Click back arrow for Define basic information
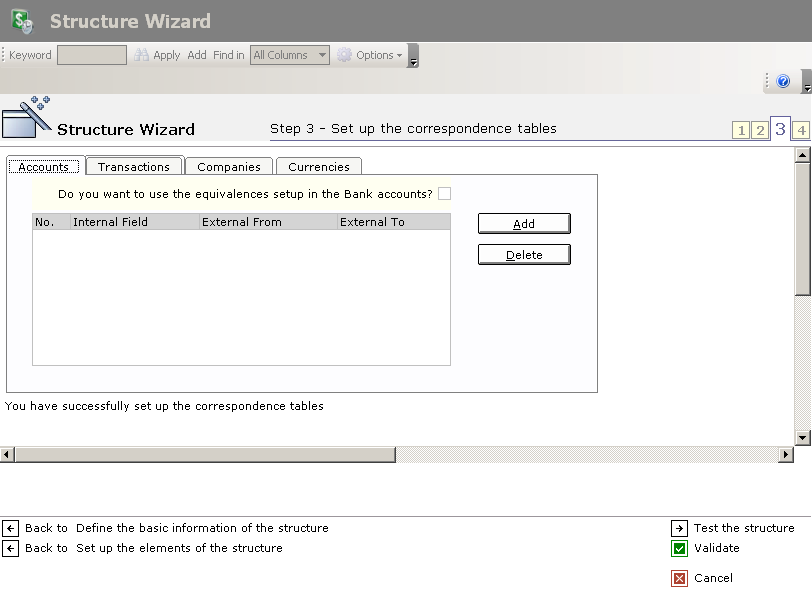 10,528
